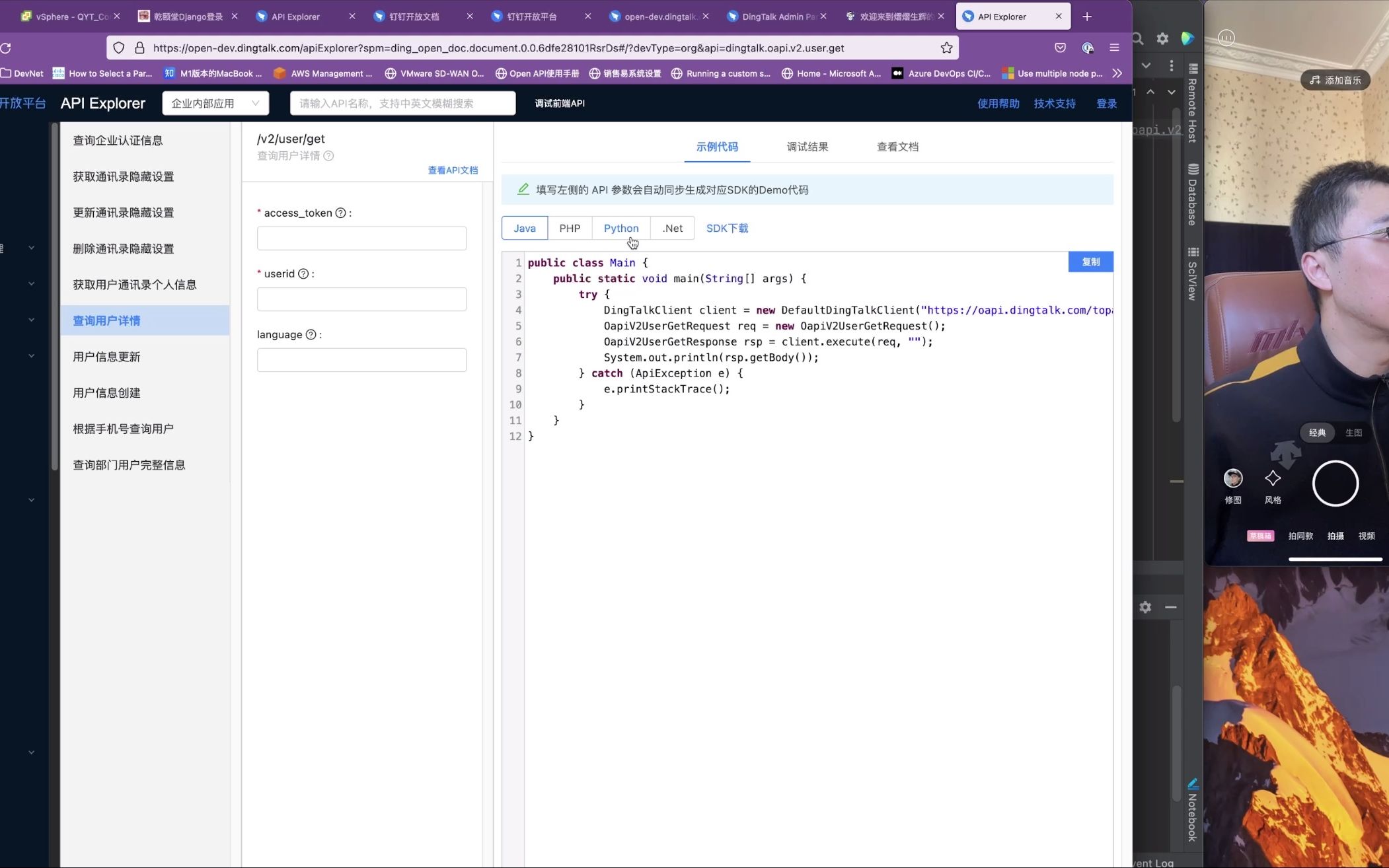Click the Pocket save icon in toolbar
The width and height of the screenshot is (1389, 868).
coord(1060,48)
